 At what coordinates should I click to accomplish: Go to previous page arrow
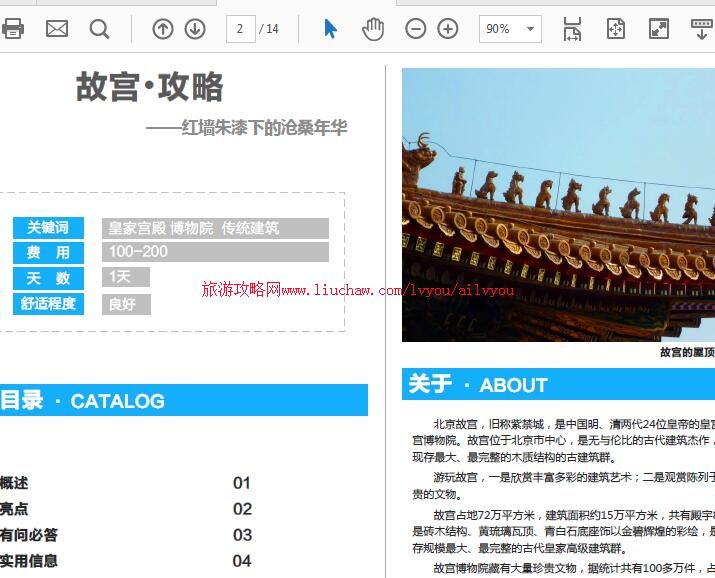(x=163, y=29)
